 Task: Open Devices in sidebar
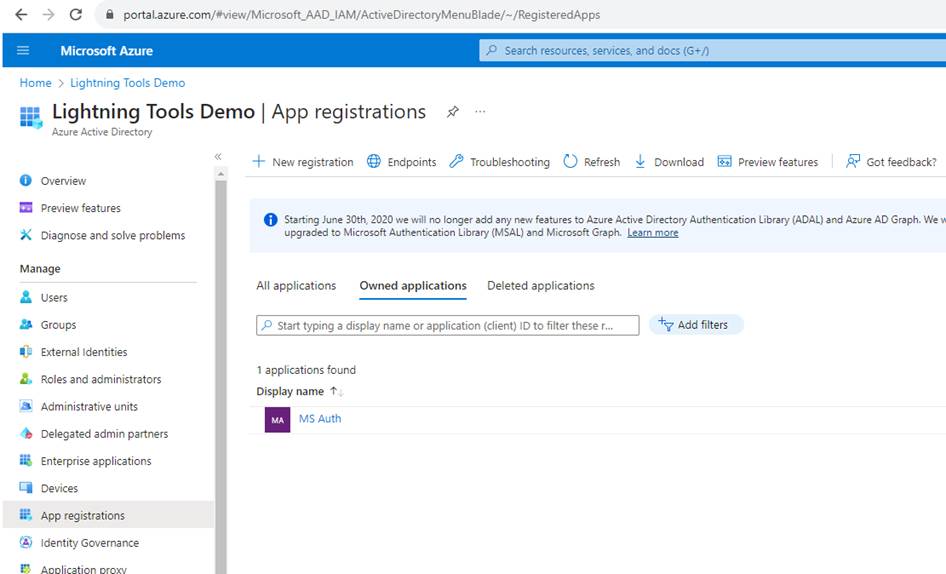coord(59,488)
